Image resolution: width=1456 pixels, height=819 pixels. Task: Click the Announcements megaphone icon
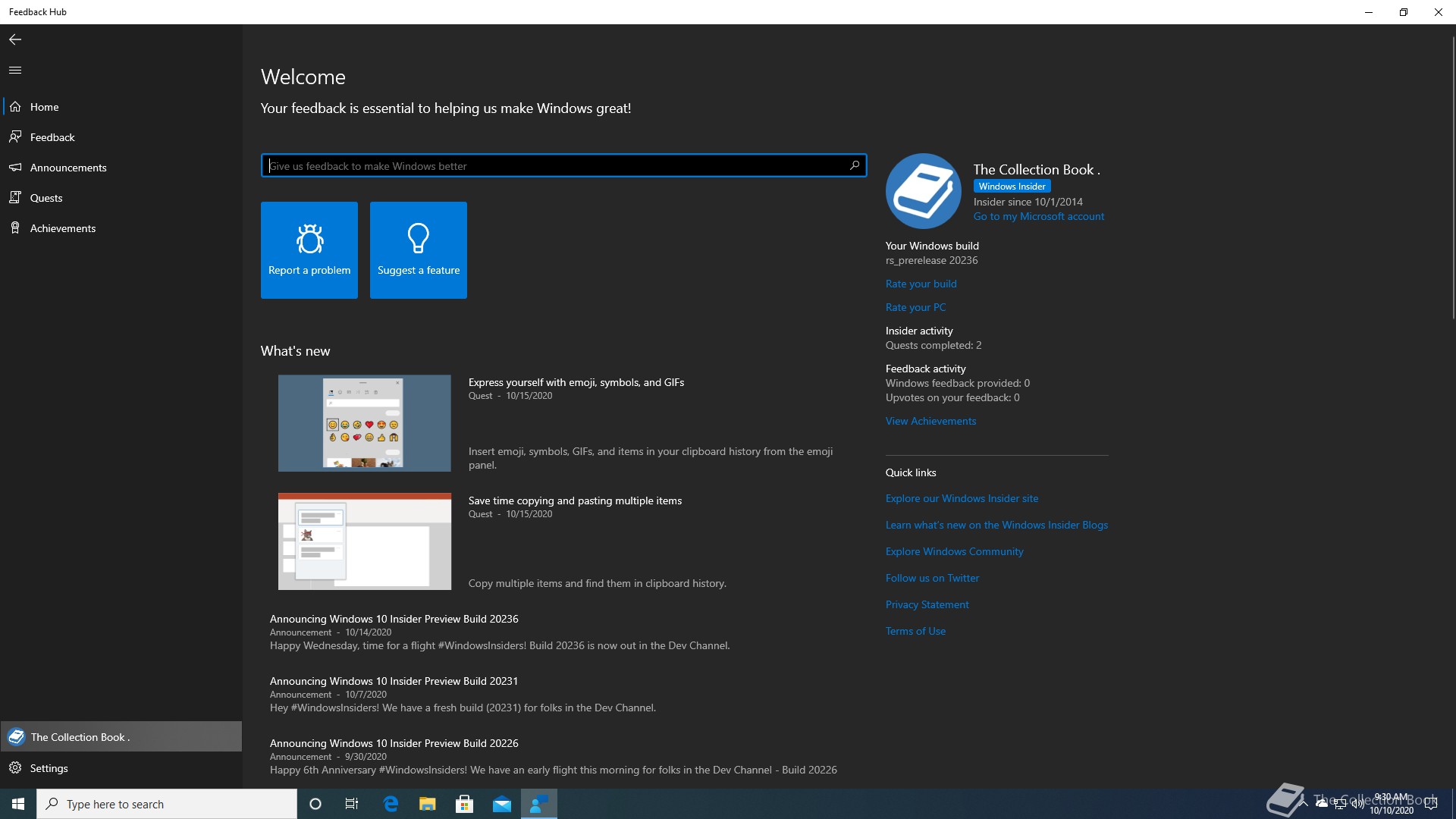(x=15, y=168)
